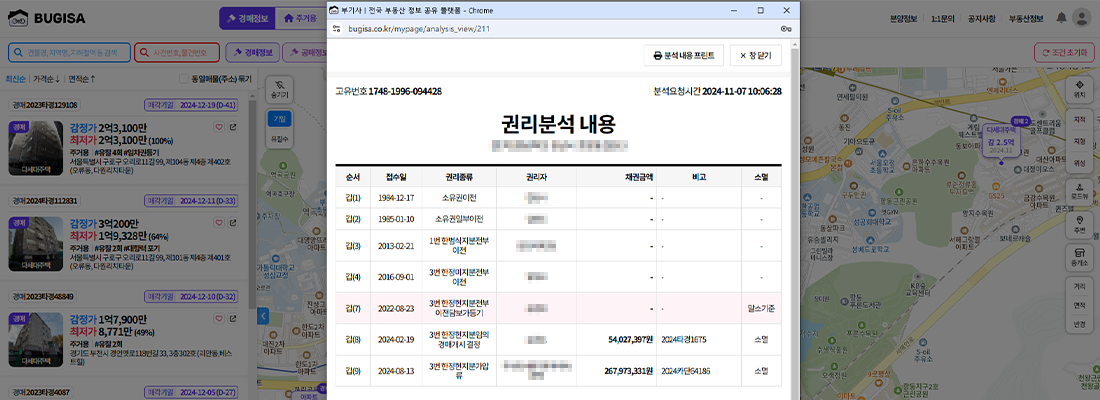Screen dimensions: 1100x400
Task: Click the 로드뷰 road view map icon
Action: click(1079, 191)
